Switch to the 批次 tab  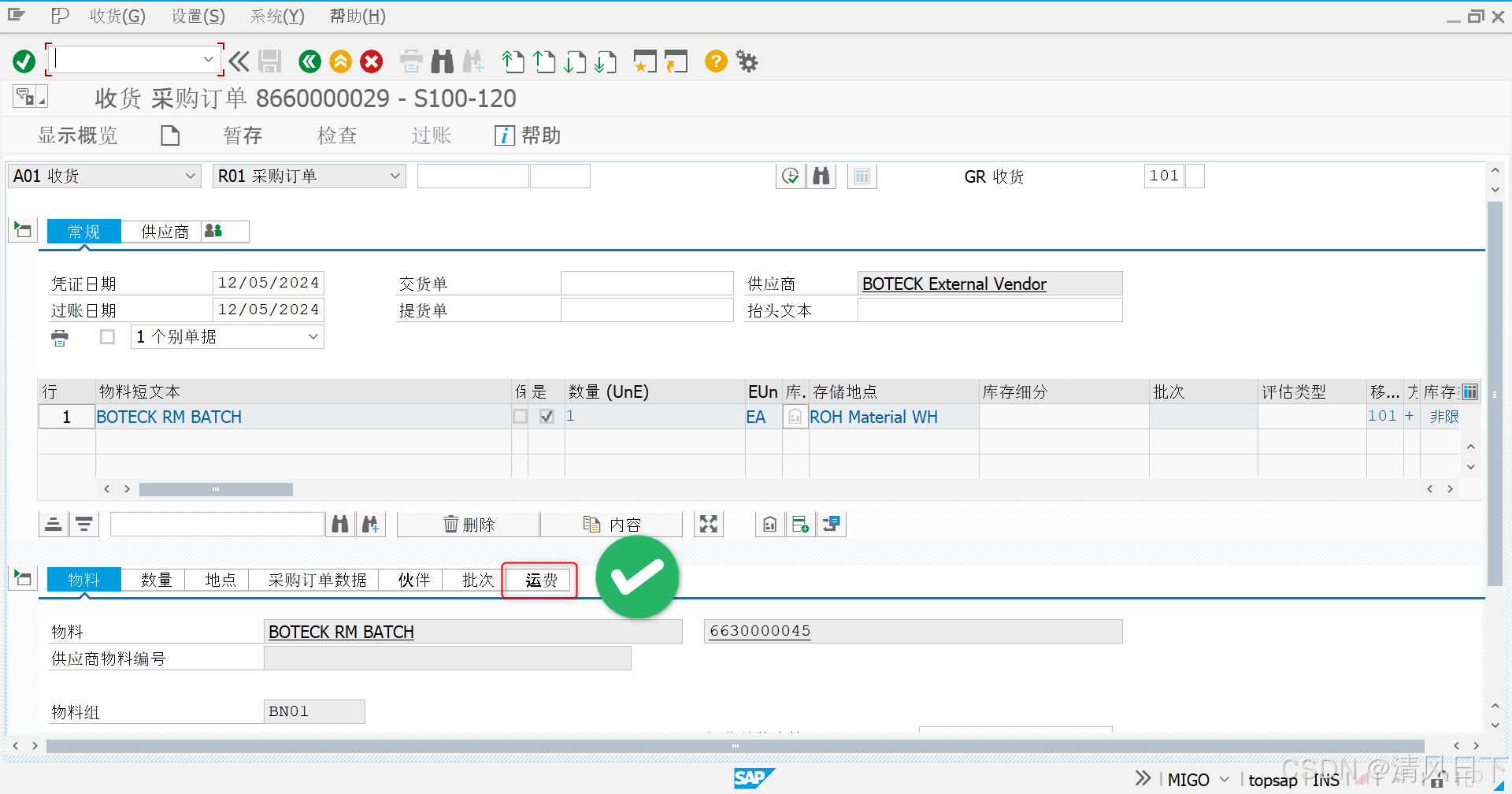[x=476, y=580]
